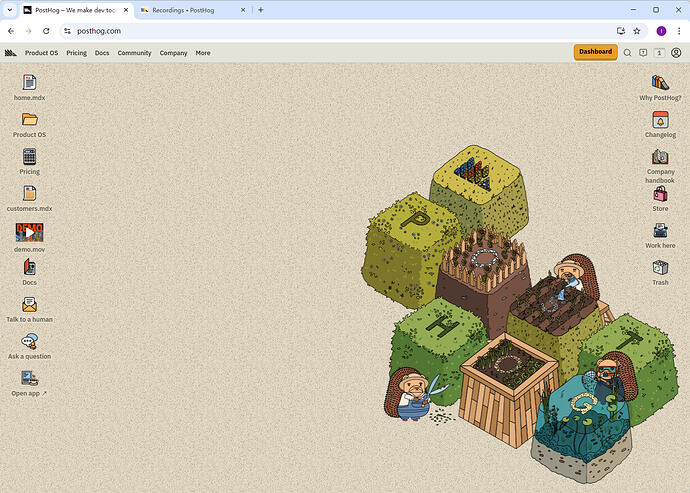
Task: Open the home.mdx desktop file
Action: click(x=29, y=83)
